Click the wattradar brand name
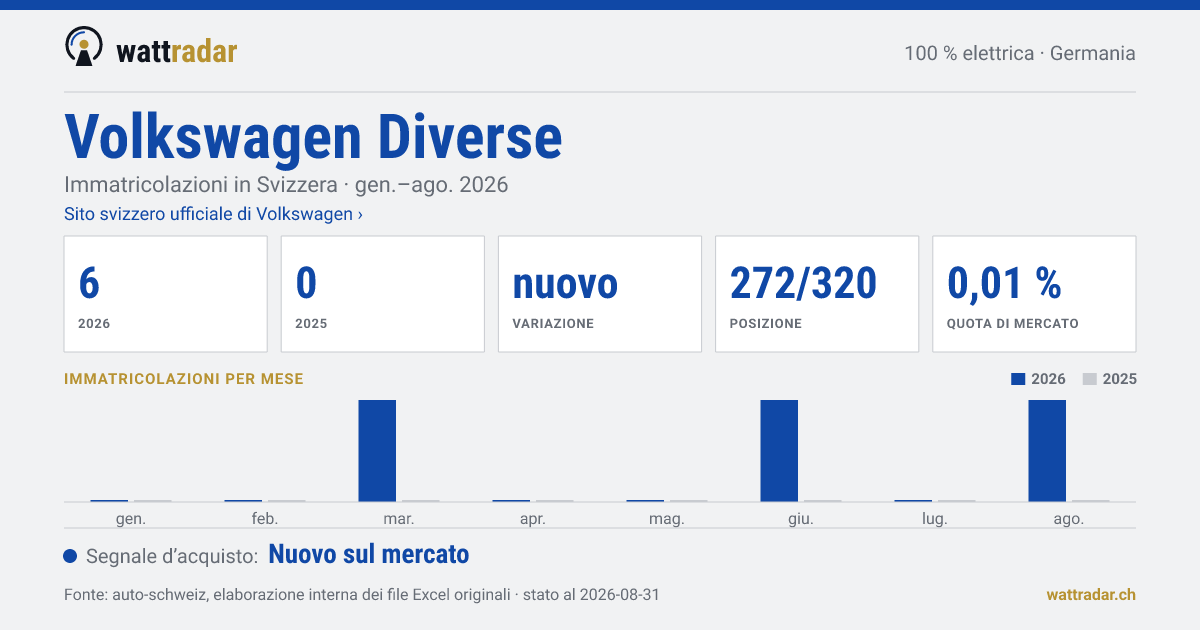The image size is (1200, 630). coord(176,51)
